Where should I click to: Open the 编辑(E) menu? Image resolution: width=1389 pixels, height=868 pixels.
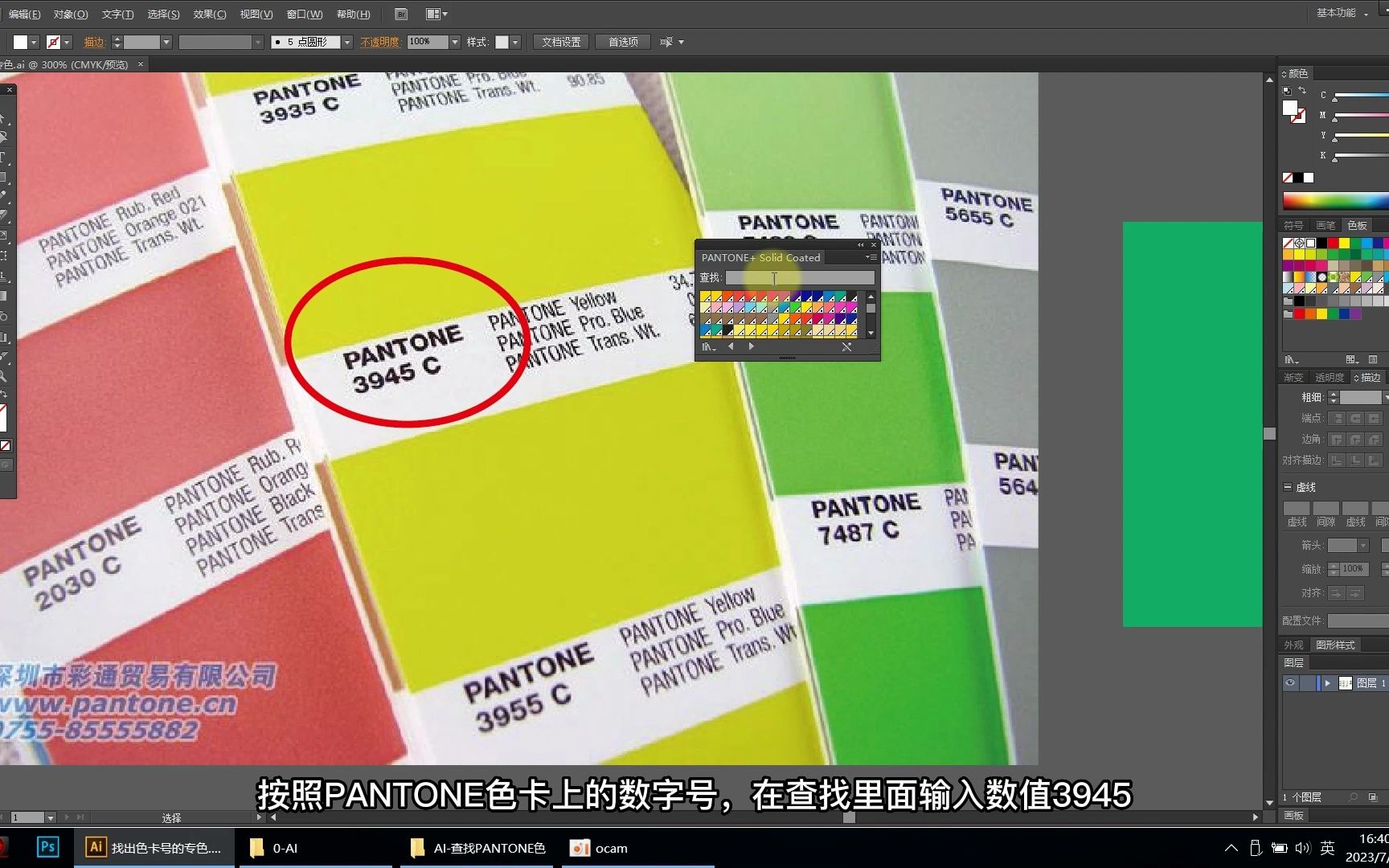[x=24, y=14]
